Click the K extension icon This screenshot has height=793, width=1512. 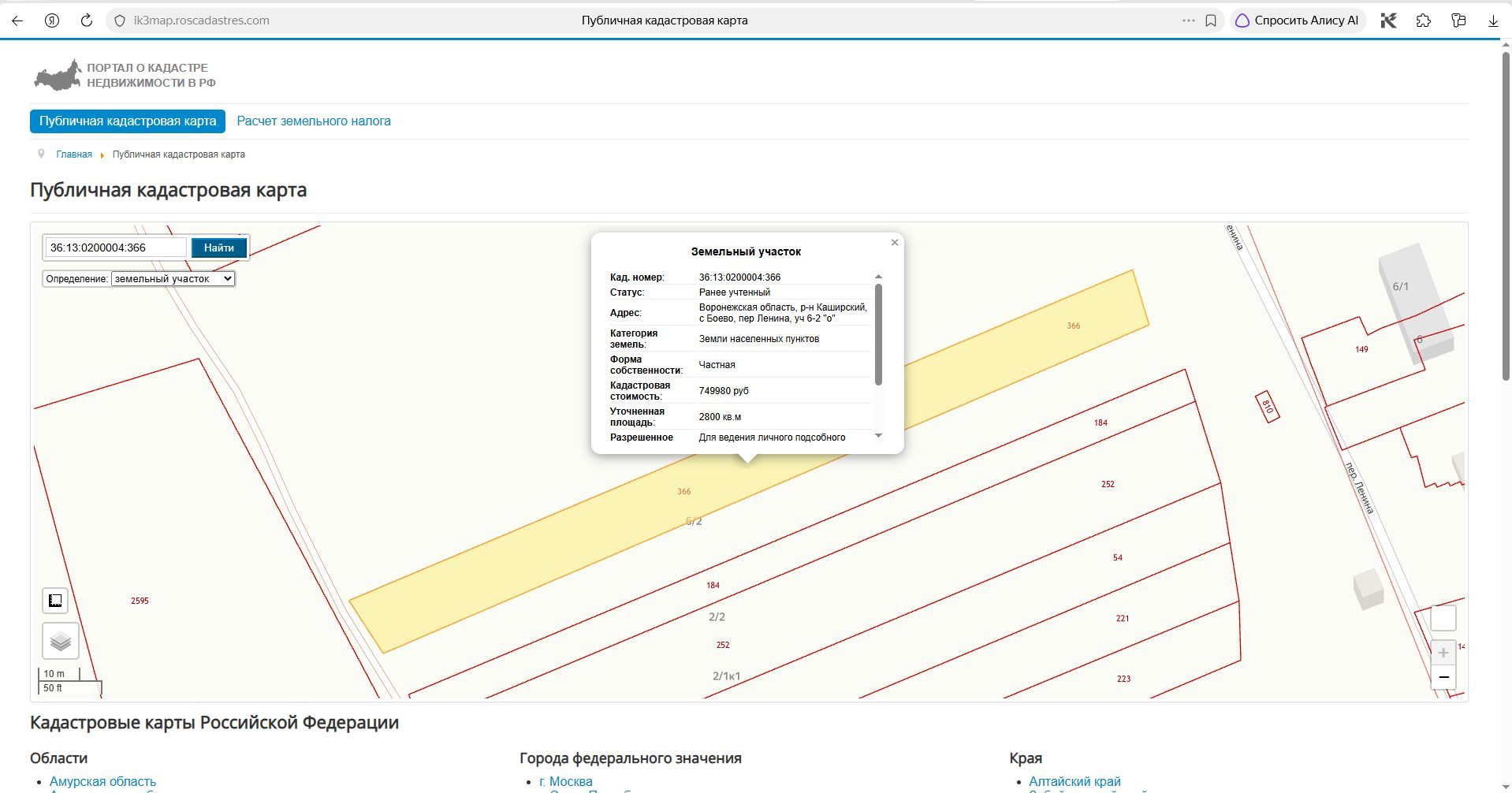1388,20
